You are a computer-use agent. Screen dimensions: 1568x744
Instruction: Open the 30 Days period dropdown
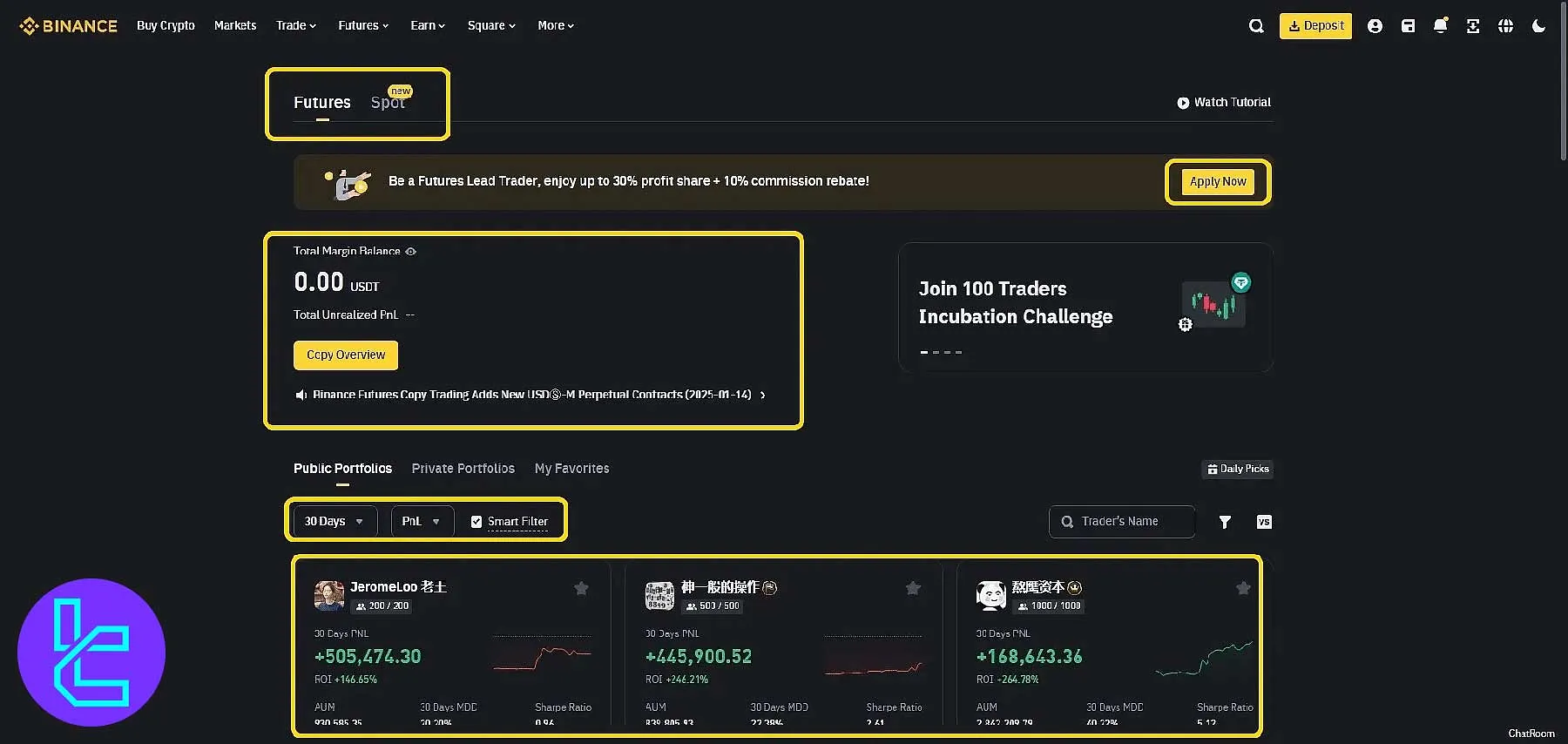[x=335, y=521]
